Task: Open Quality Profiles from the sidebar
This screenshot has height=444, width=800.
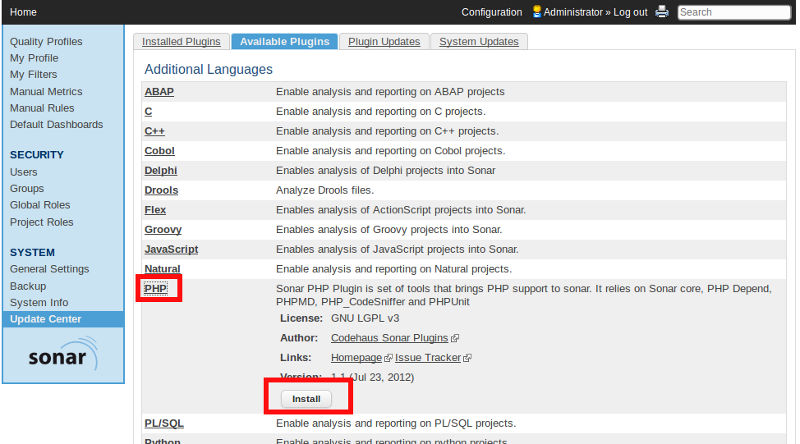Action: (46, 41)
